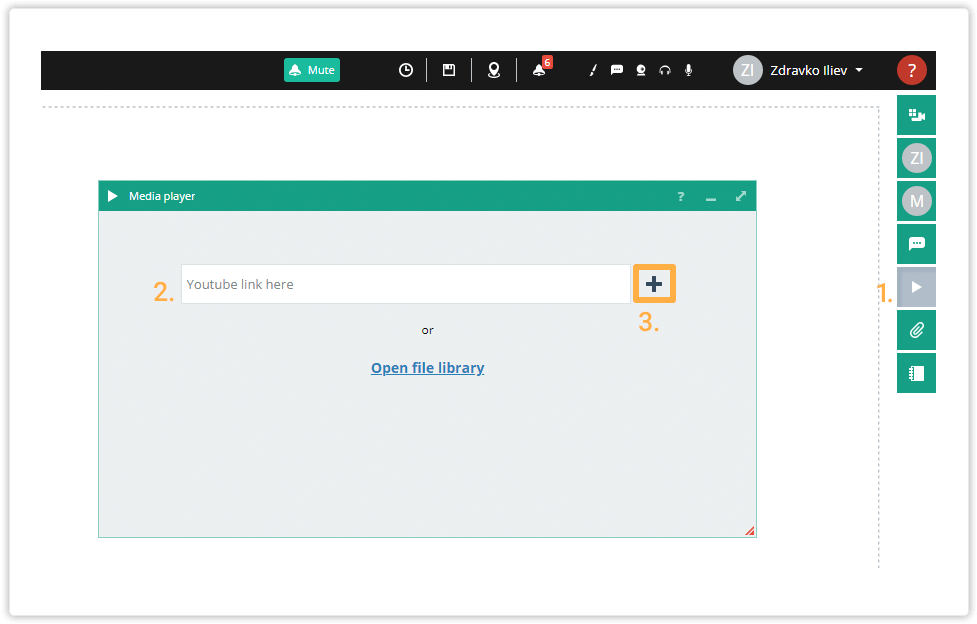
Task: Click the media player play icon in sidebar
Action: (916, 287)
